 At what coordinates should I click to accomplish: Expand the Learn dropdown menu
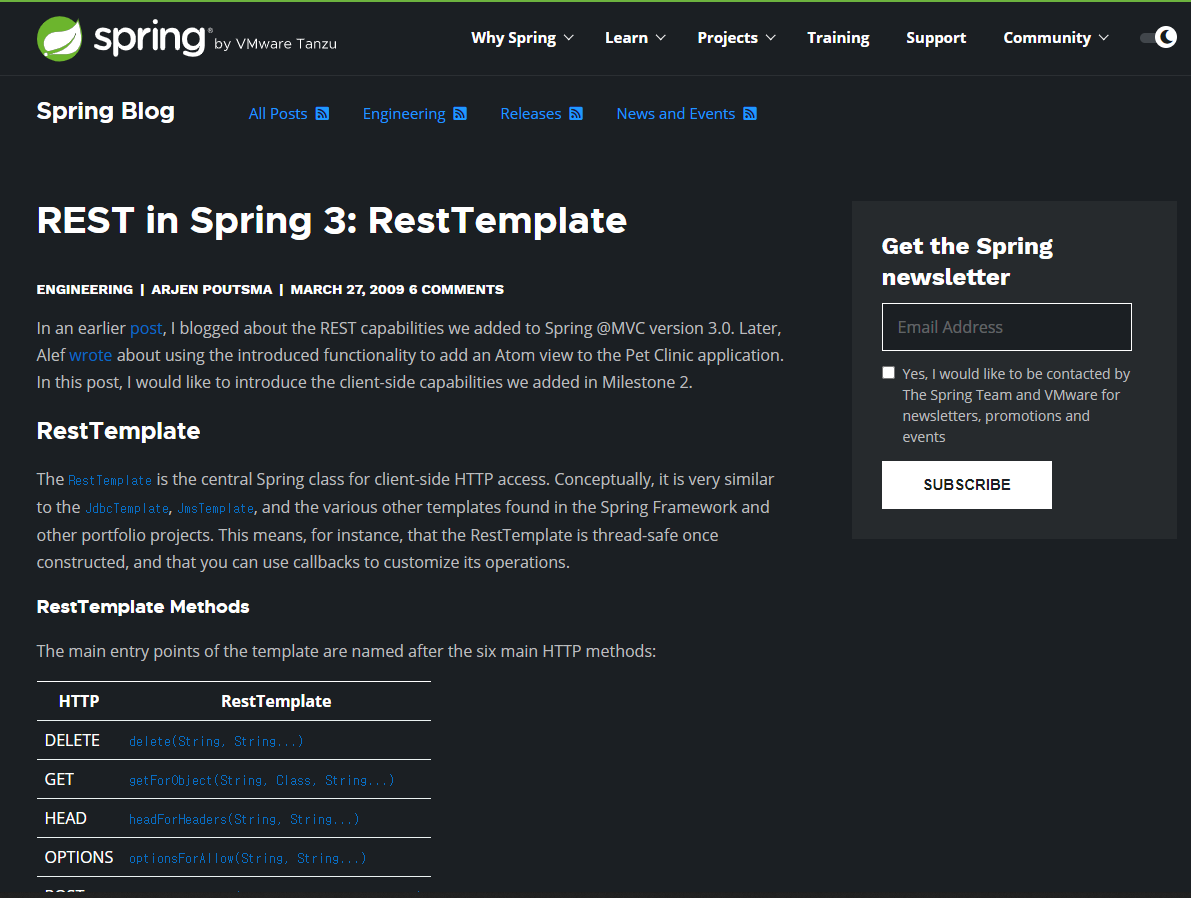tap(635, 38)
